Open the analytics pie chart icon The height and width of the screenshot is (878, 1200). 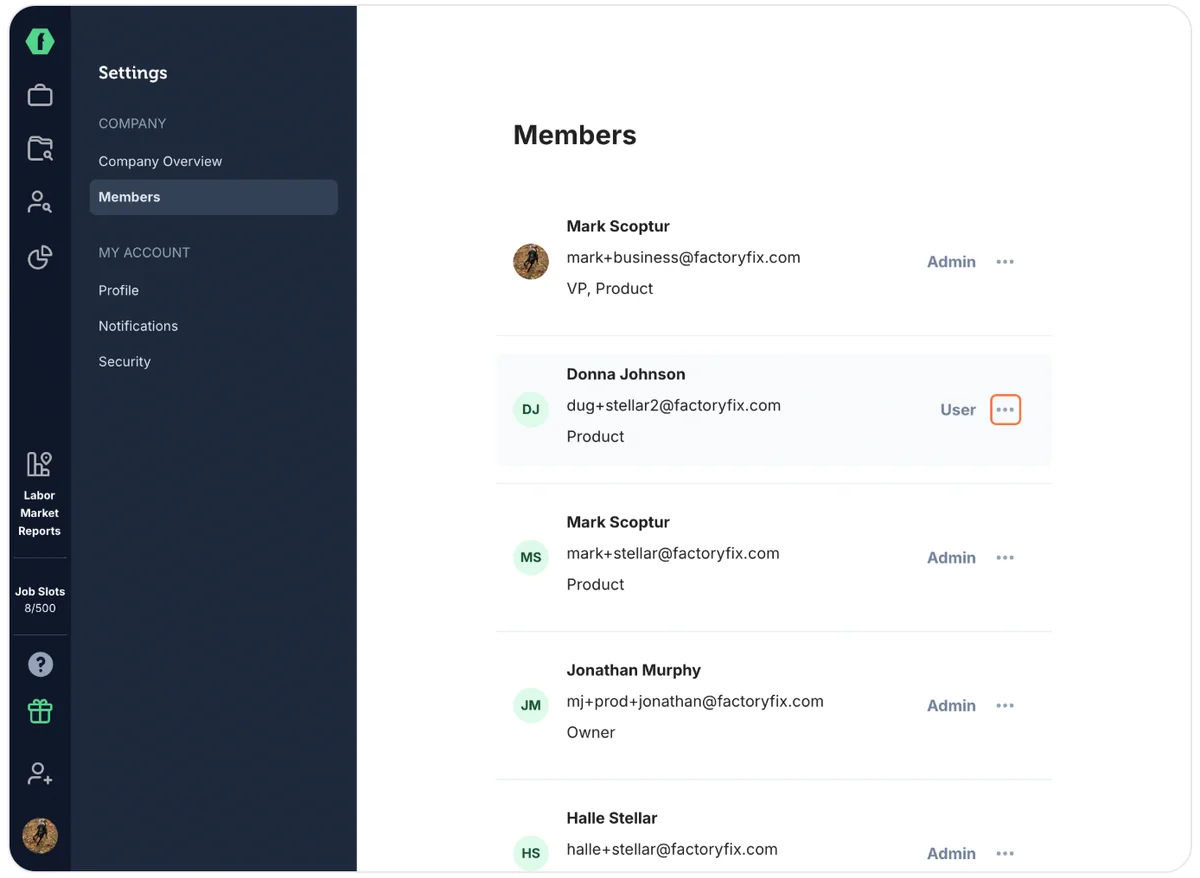(40, 257)
